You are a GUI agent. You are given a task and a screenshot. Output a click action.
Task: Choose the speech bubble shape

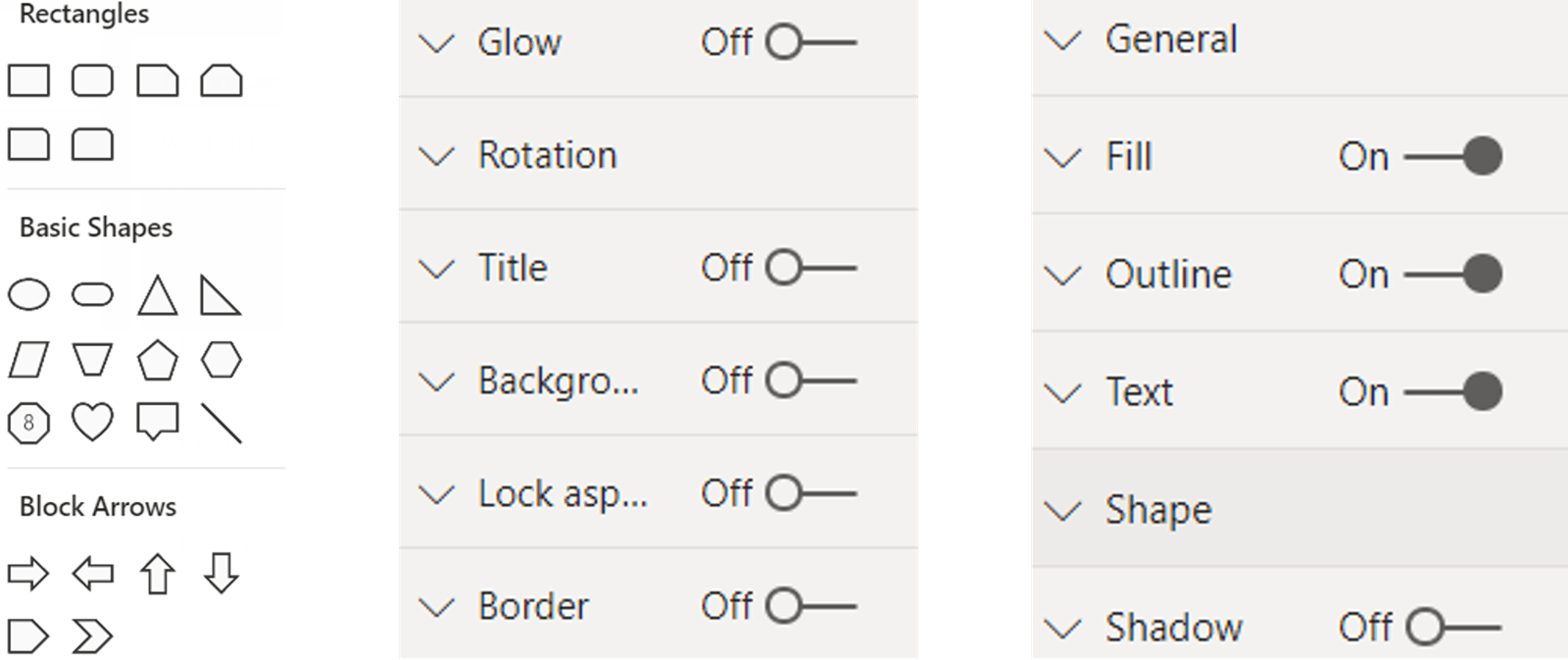(157, 422)
